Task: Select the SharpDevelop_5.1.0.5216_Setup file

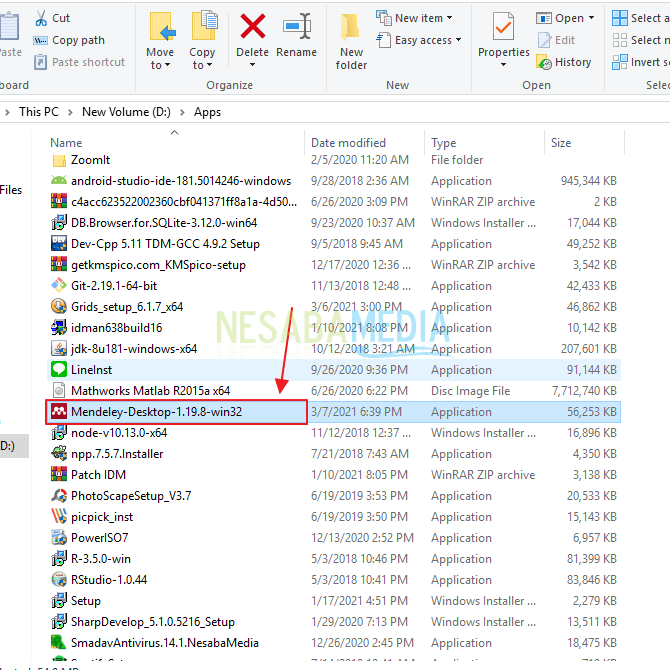Action: pyautogui.click(x=153, y=622)
